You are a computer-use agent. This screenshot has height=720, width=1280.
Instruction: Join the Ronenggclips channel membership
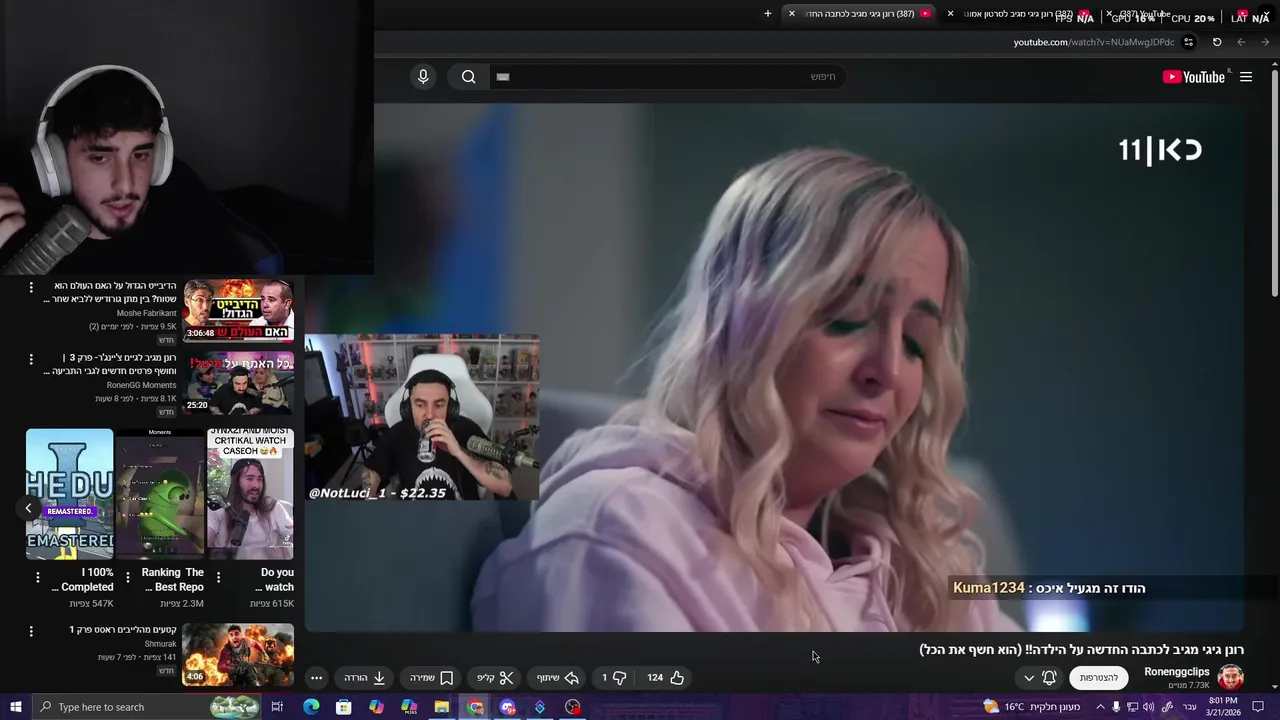click(x=1098, y=677)
